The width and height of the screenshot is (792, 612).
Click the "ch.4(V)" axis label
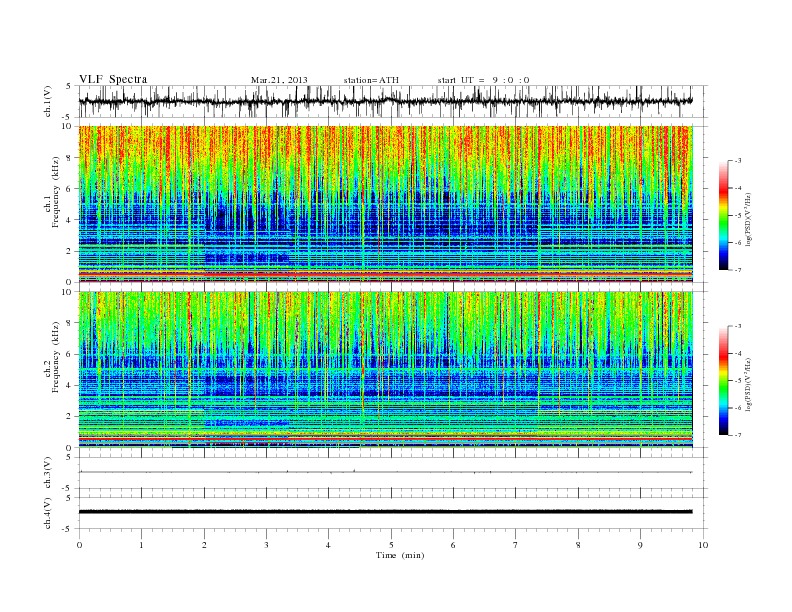coord(48,513)
